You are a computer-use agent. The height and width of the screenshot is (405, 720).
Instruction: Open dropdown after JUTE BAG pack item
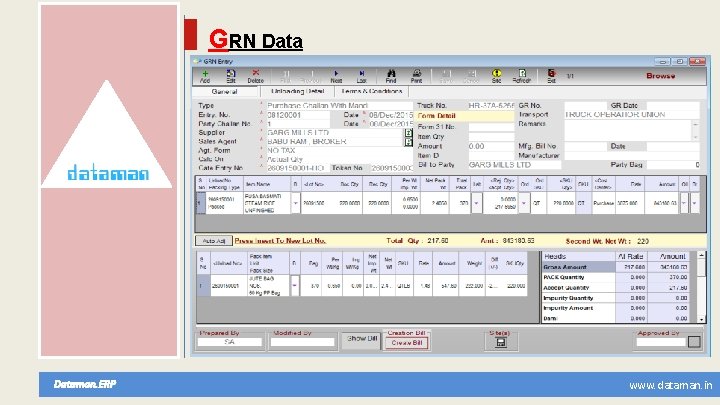point(294,286)
